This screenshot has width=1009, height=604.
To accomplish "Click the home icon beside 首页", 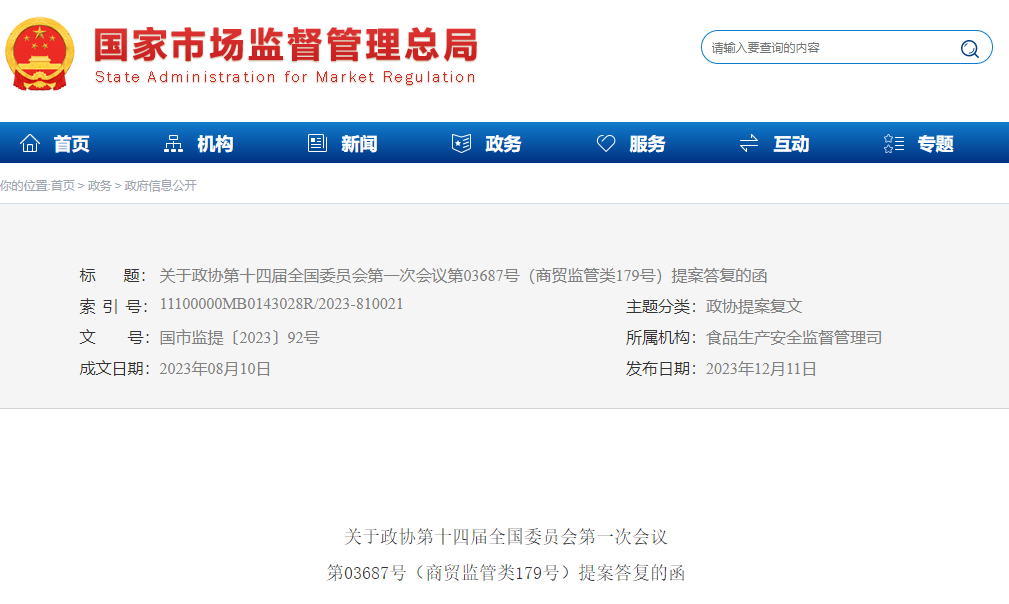I will pos(31,142).
